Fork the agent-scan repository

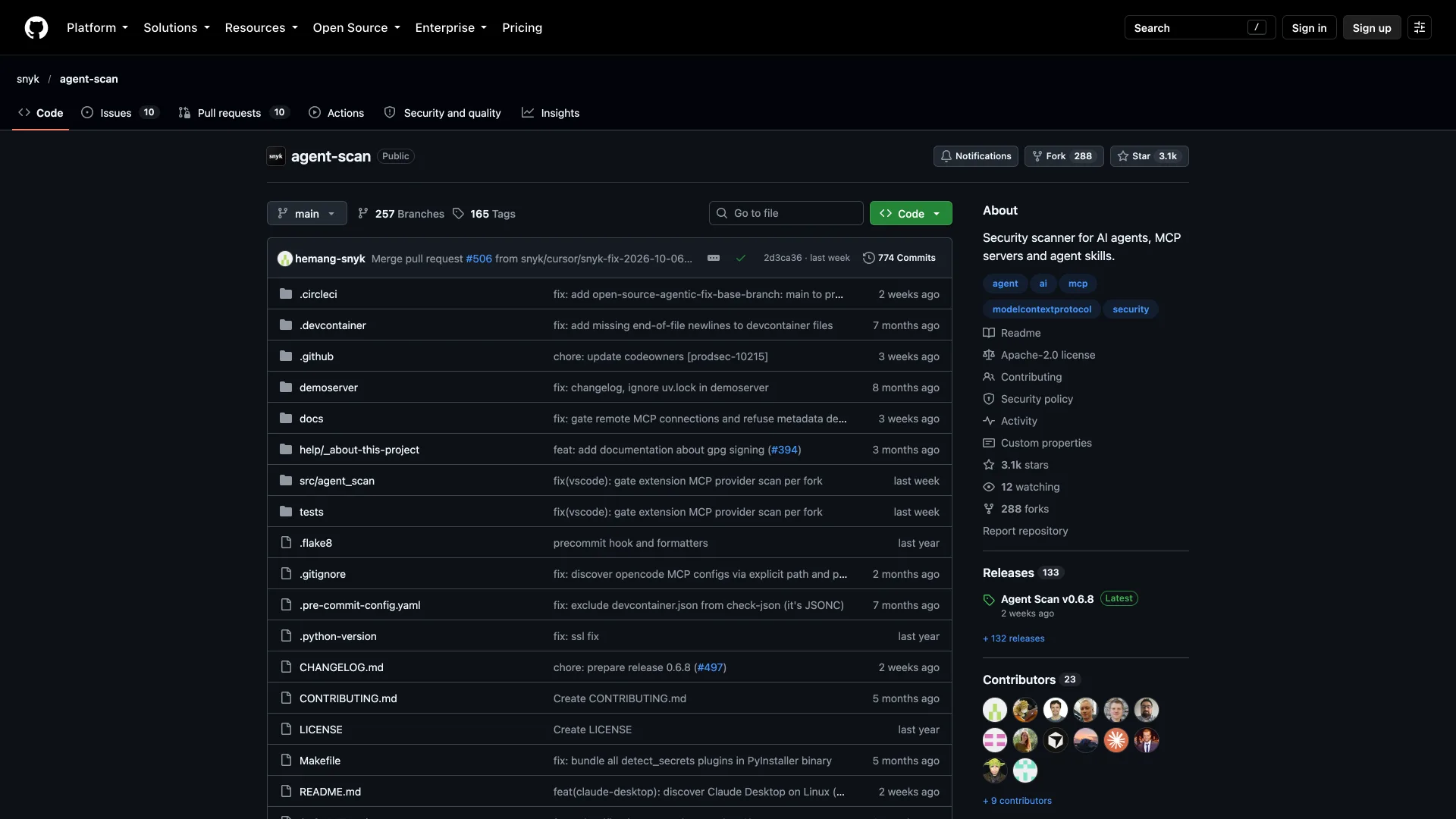click(x=1064, y=156)
